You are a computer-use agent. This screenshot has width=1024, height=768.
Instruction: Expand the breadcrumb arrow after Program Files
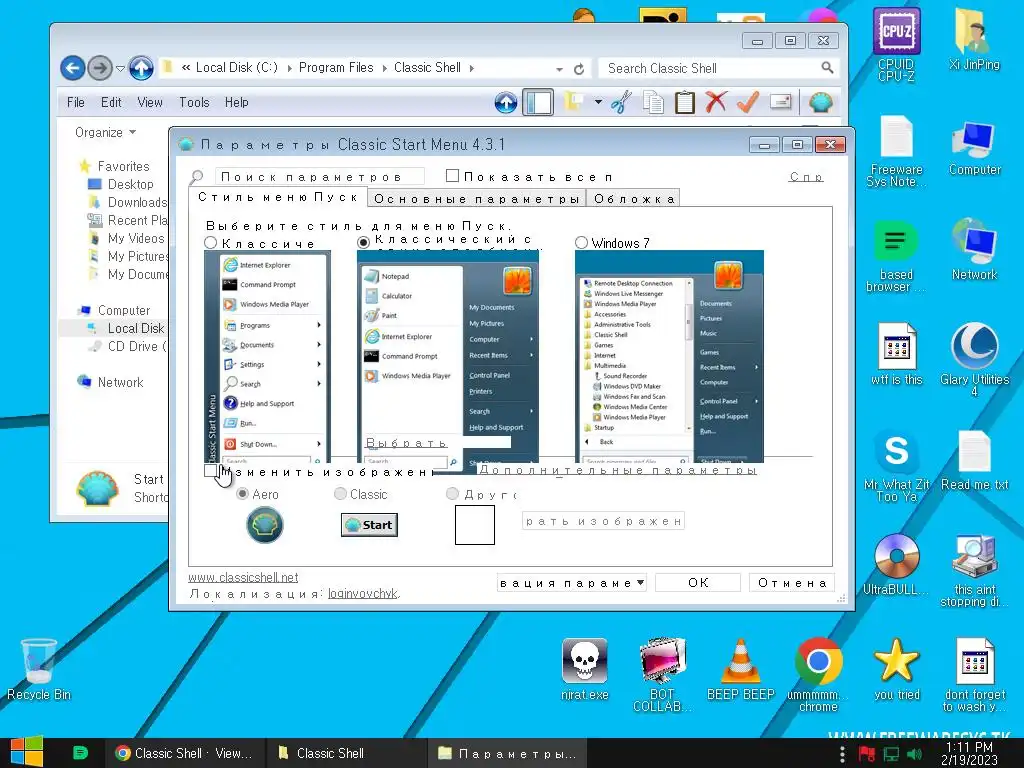click(x=385, y=68)
